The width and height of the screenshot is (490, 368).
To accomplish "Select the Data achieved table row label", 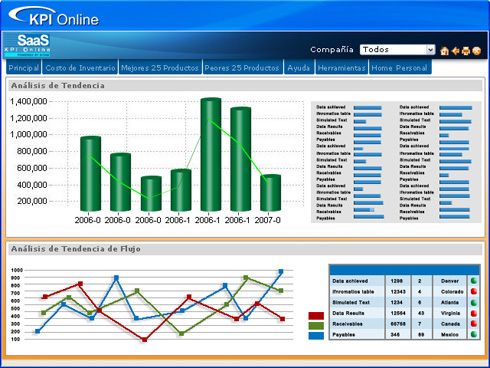I will click(350, 281).
